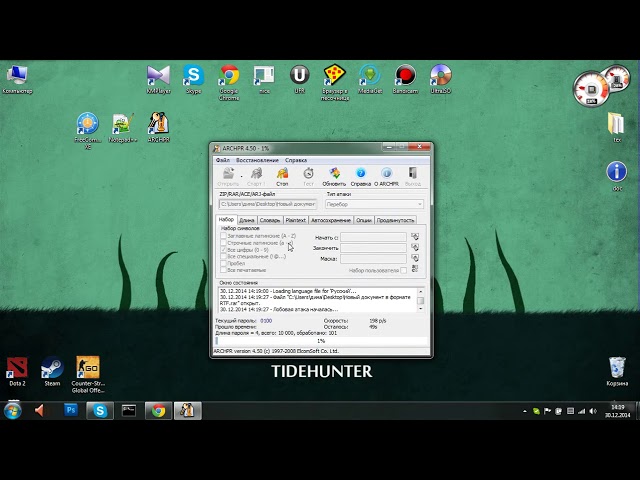Click the icon beside Начать с field
The image size is (640, 480).
coord(415,237)
